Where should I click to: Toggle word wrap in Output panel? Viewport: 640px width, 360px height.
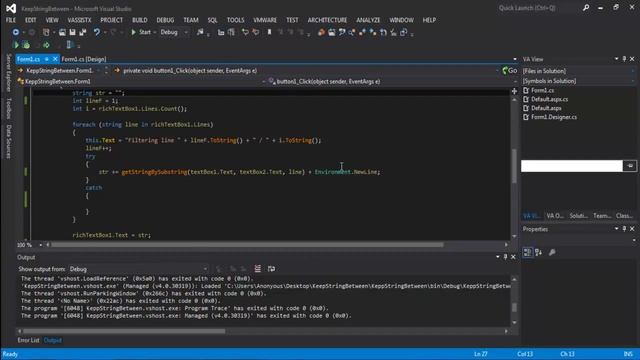271,269
